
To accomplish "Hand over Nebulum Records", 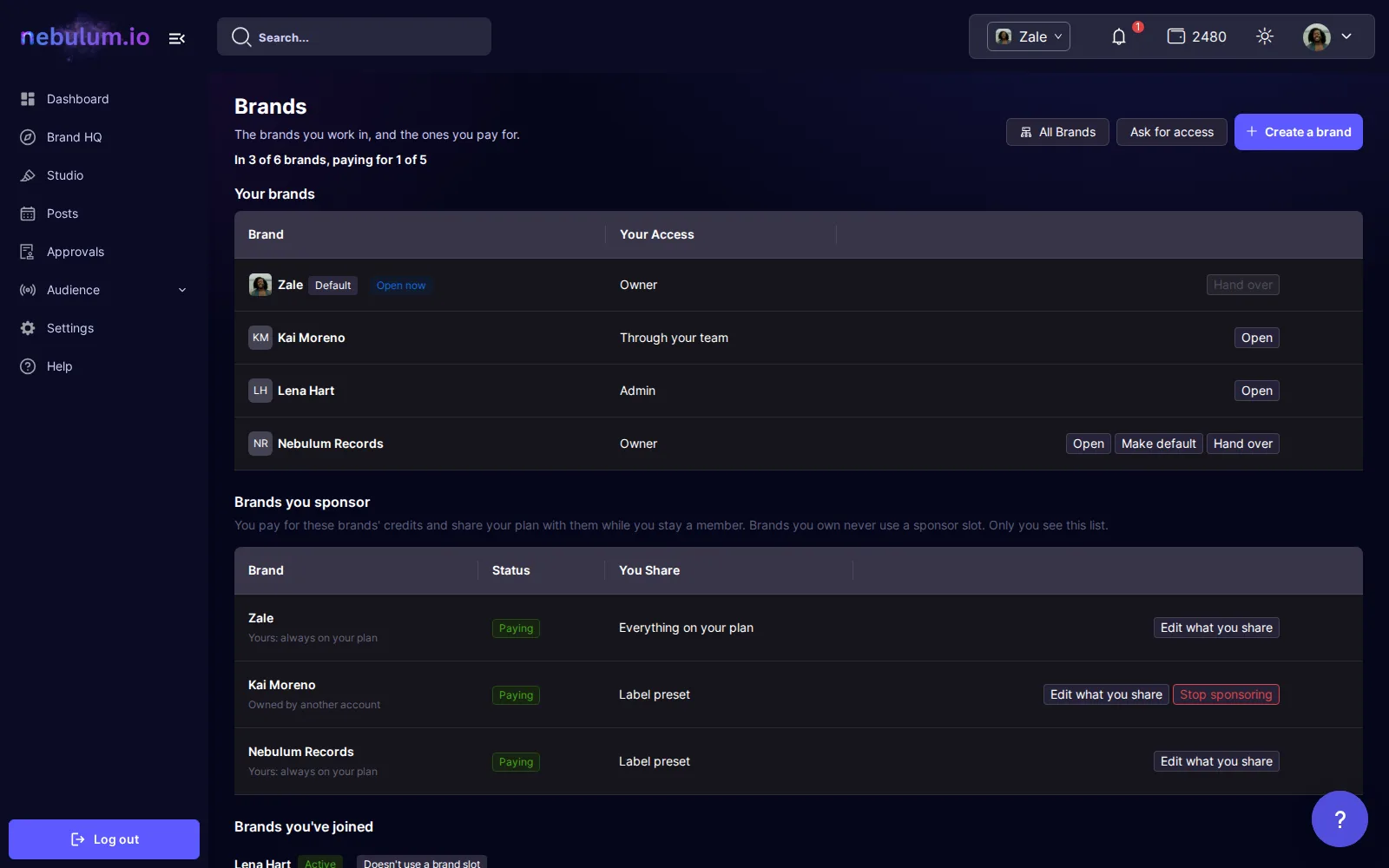I will pyautogui.click(x=1242, y=444).
